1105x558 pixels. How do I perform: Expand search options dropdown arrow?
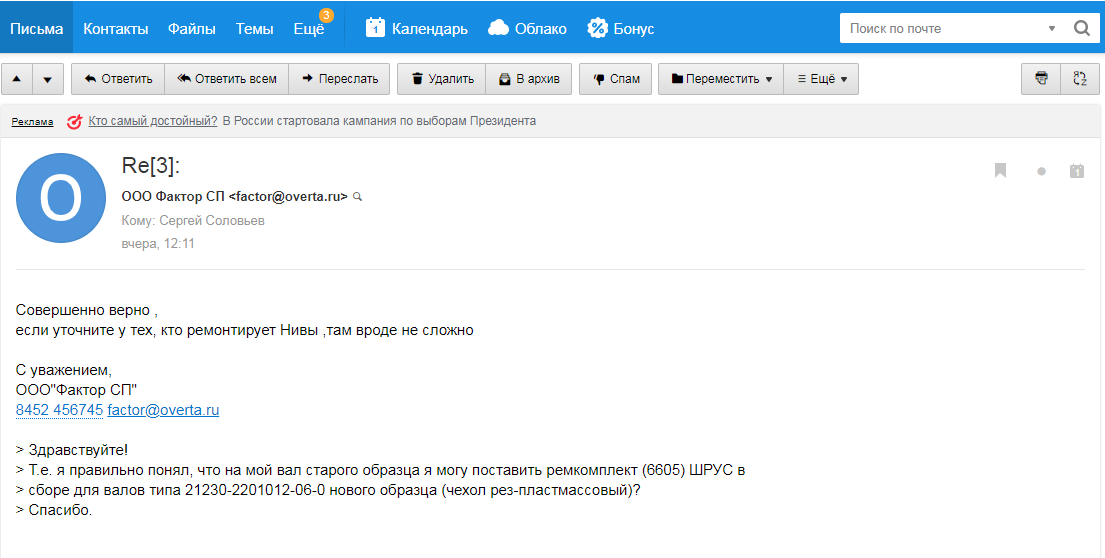pyautogui.click(x=1052, y=29)
